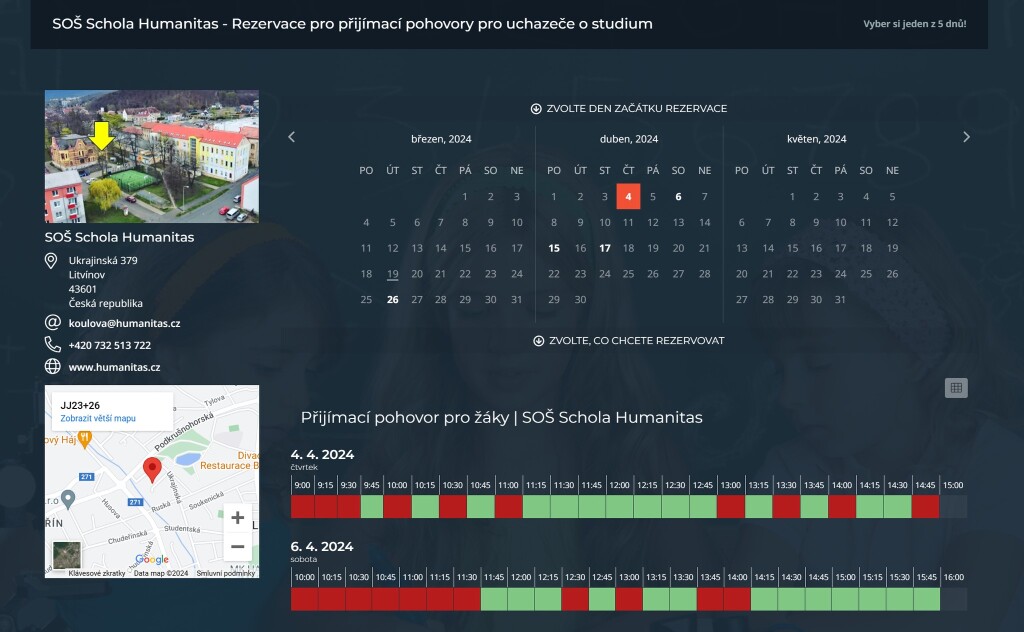Select the highlighted date 4 in duben 2024
1024x632 pixels.
[x=628, y=197]
